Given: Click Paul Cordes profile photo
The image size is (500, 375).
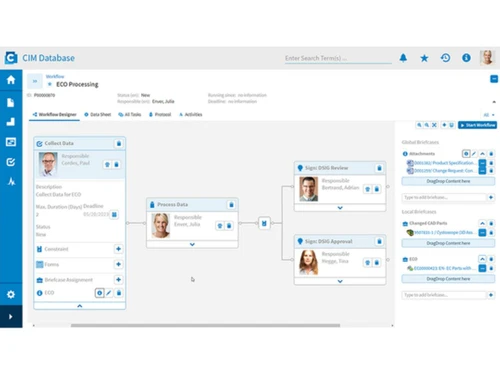Looking at the screenshot, I should tap(48, 164).
